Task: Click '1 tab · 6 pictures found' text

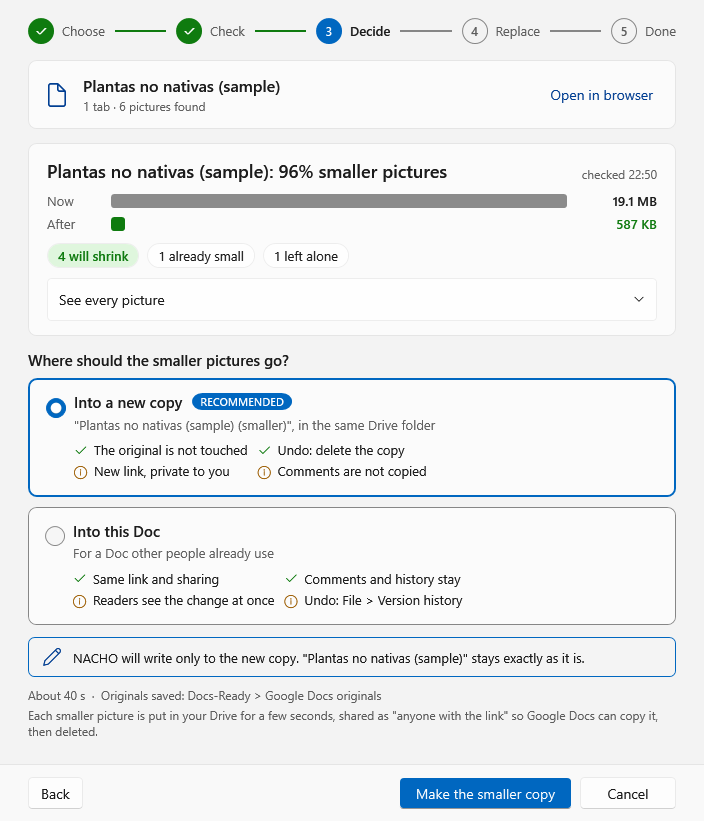Action: tap(144, 107)
